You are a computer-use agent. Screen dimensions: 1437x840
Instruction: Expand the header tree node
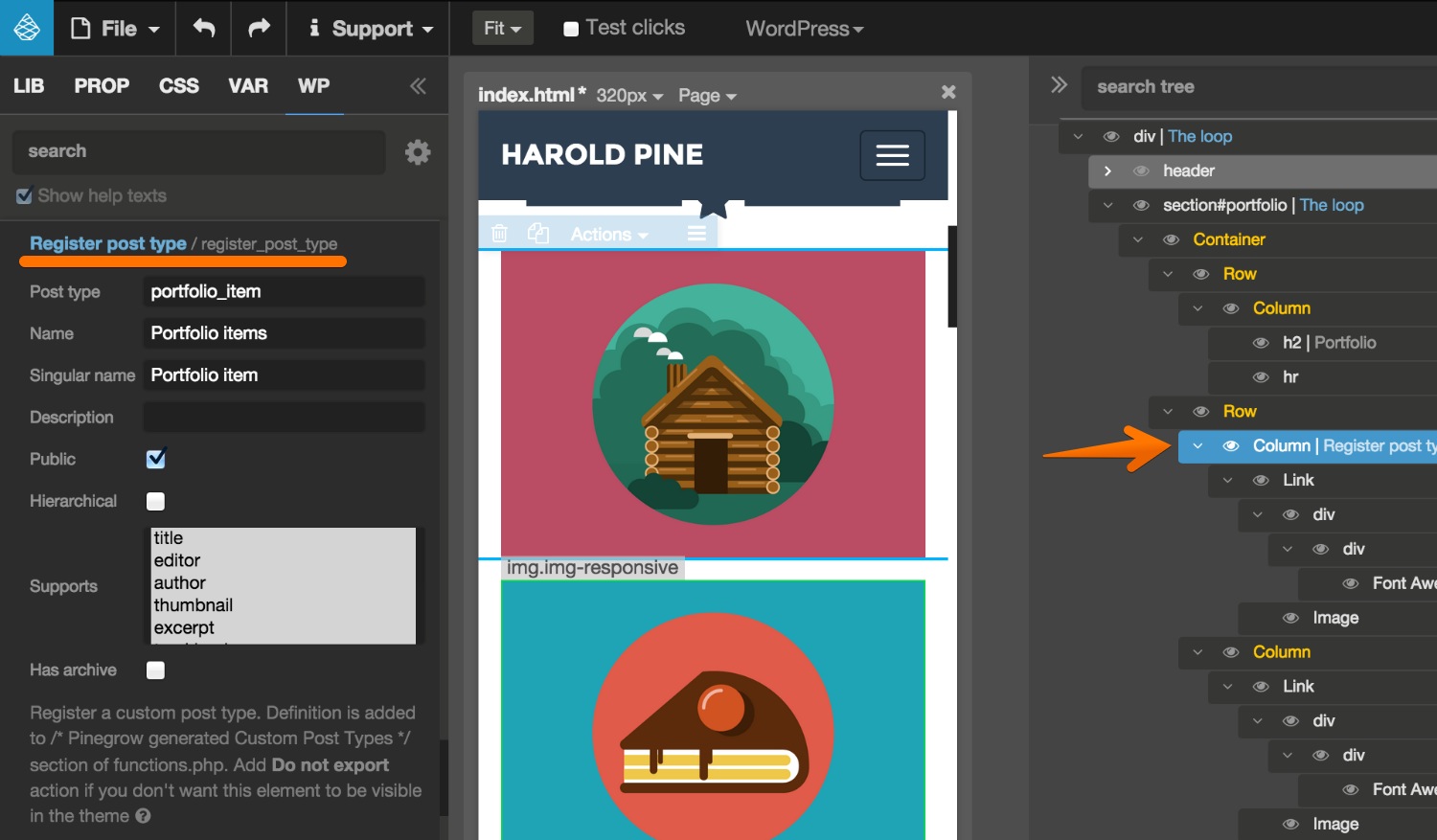1107,171
